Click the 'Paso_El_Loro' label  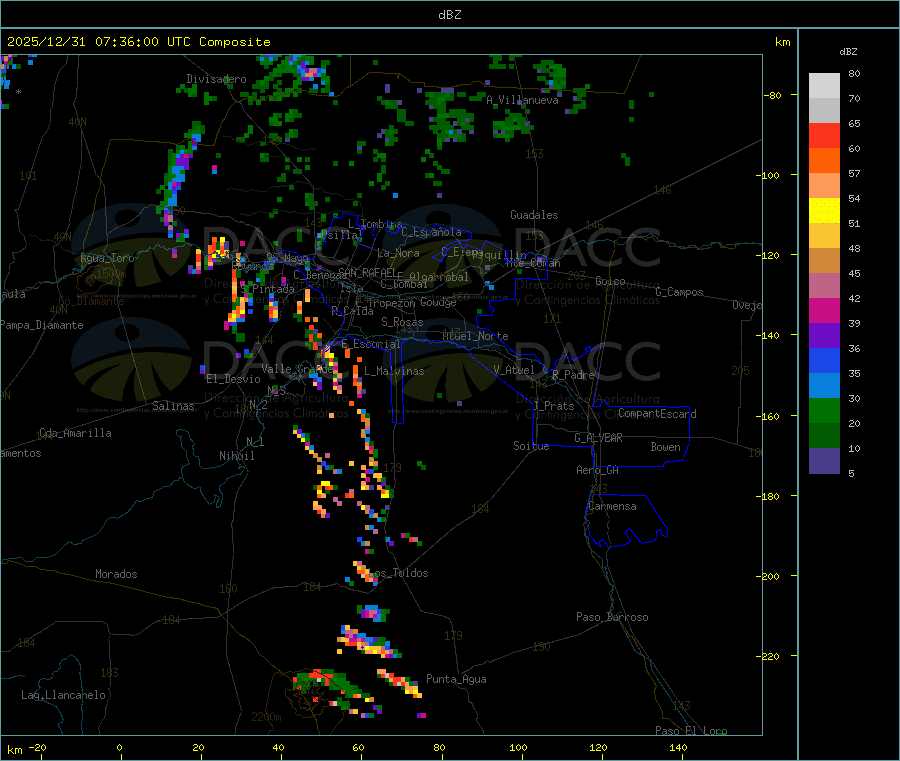click(x=691, y=731)
